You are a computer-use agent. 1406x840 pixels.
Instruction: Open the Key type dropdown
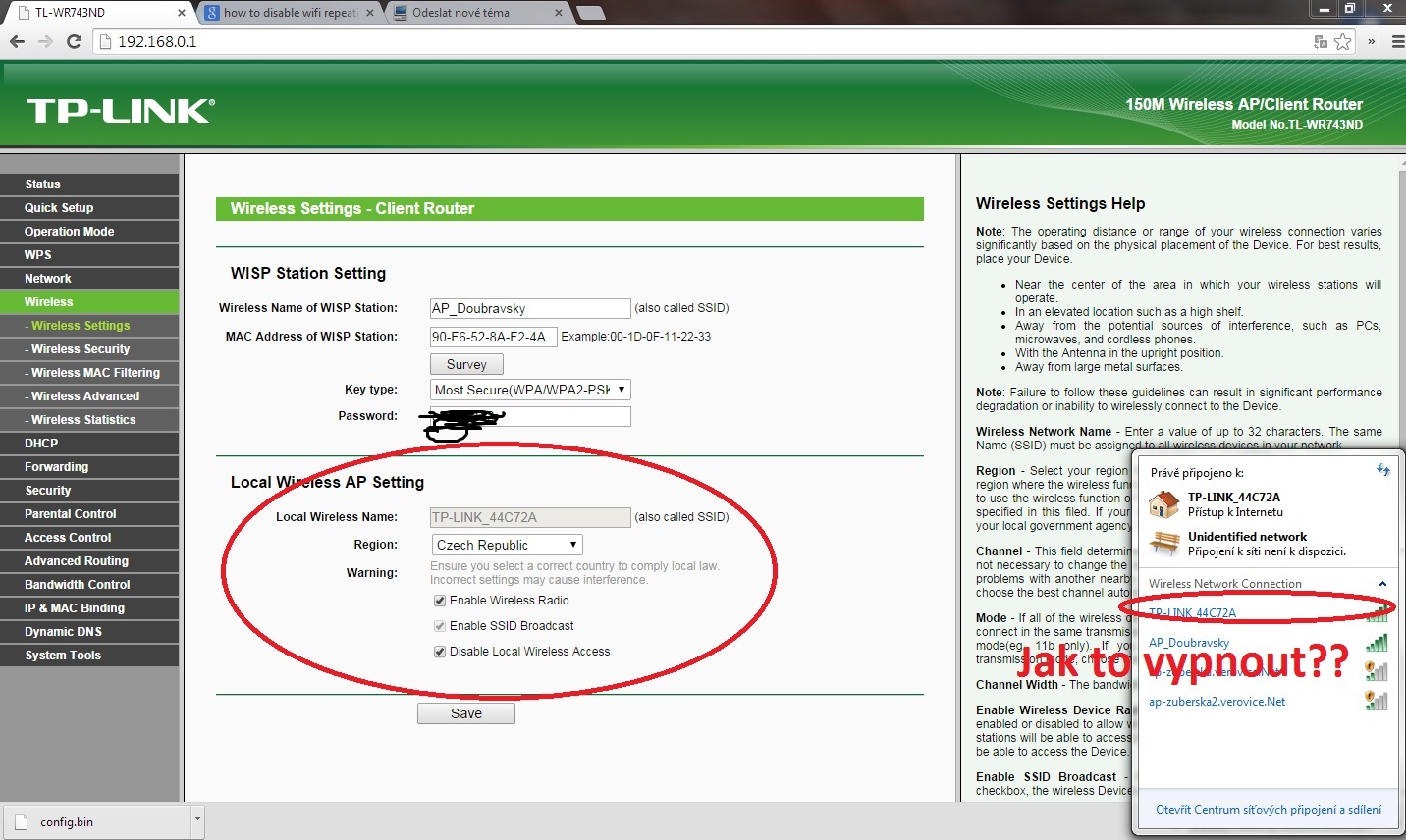[x=530, y=390]
